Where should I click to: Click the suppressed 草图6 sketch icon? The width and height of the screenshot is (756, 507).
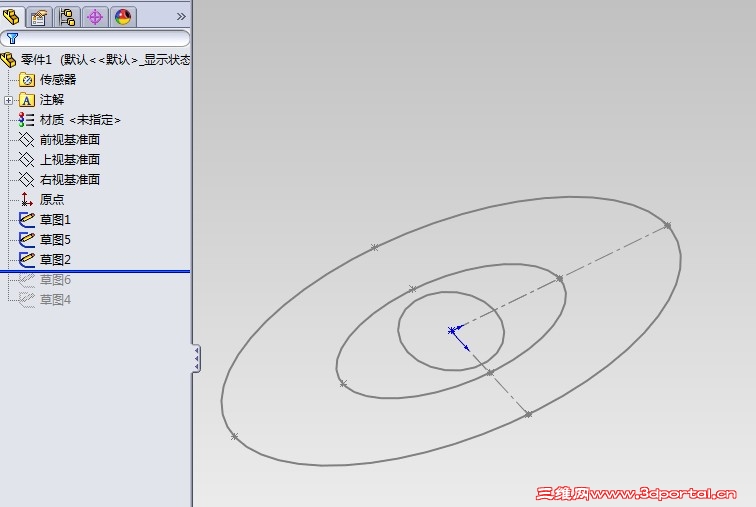point(27,280)
